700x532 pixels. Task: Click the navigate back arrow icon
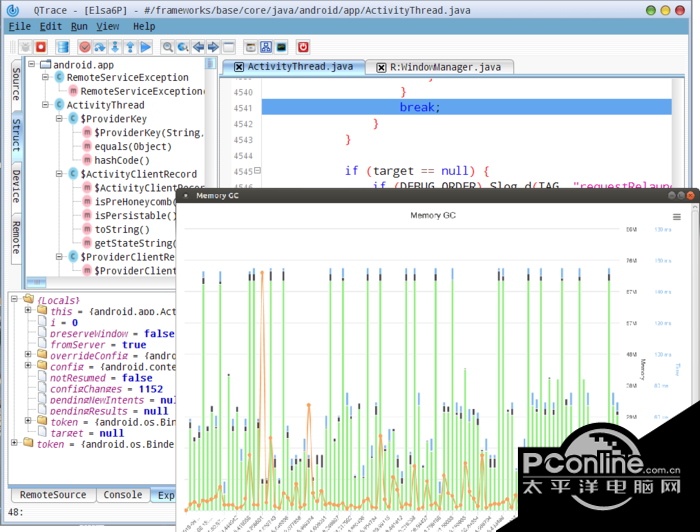tap(198, 47)
